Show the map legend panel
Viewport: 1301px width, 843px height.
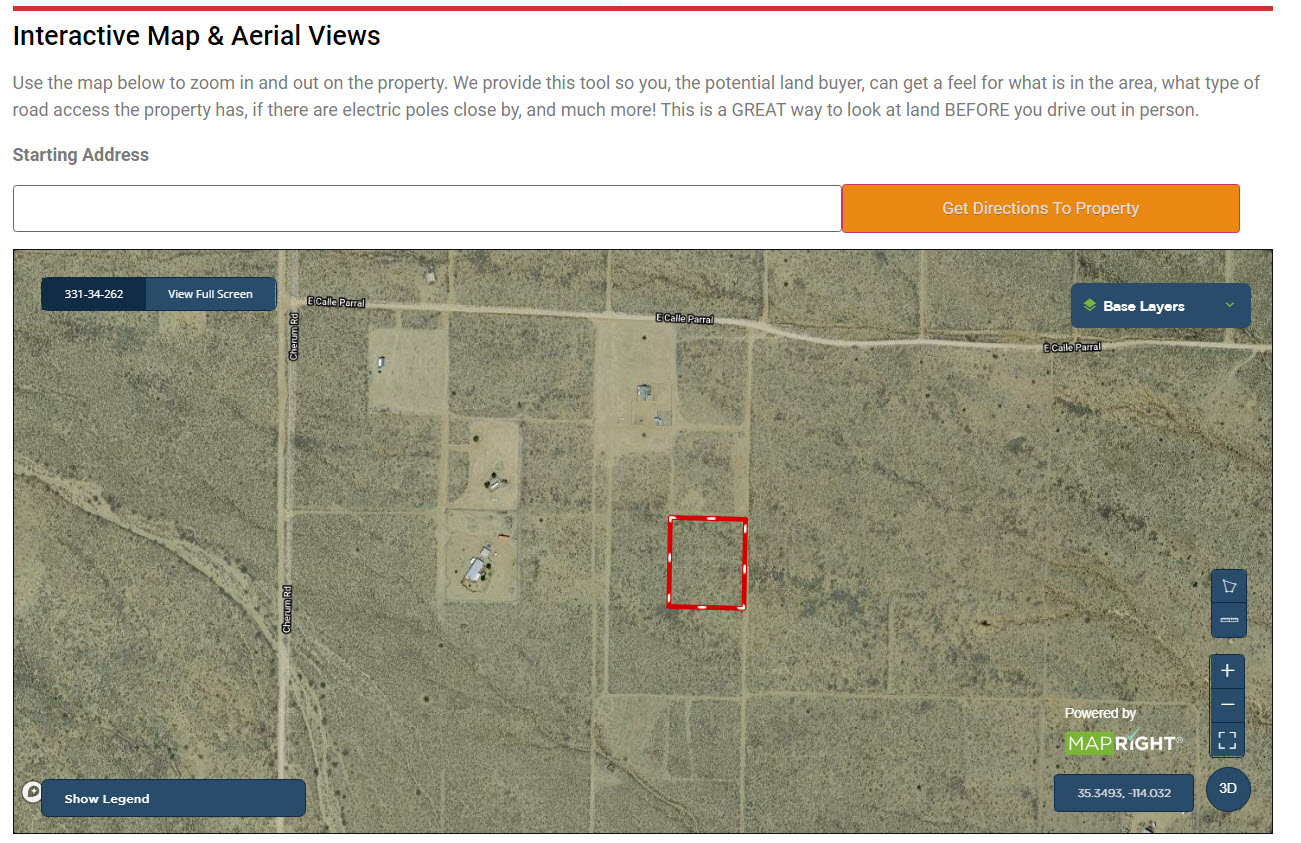coord(173,798)
